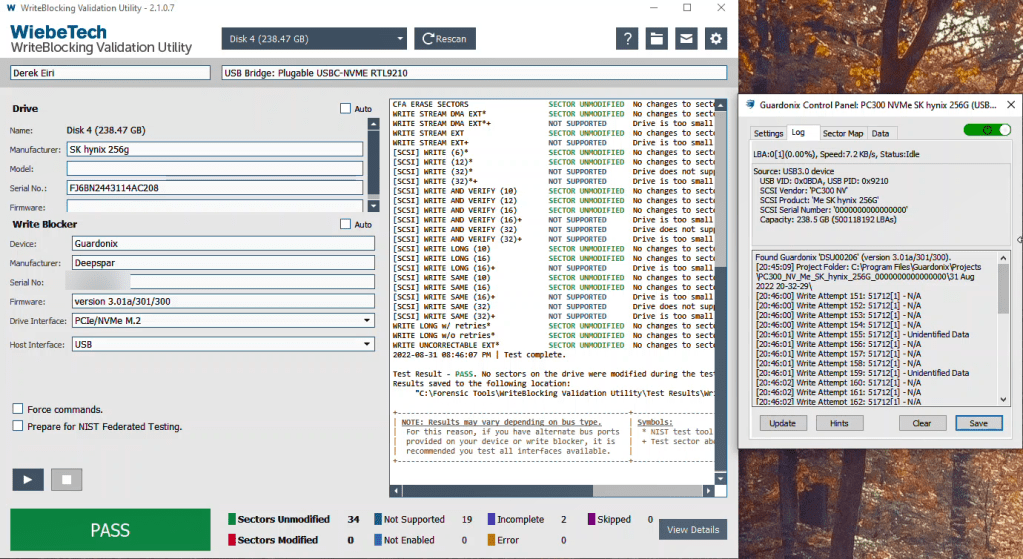Expand the Drive Interface dropdown
Image resolution: width=1023 pixels, height=559 pixels.
coord(223,321)
